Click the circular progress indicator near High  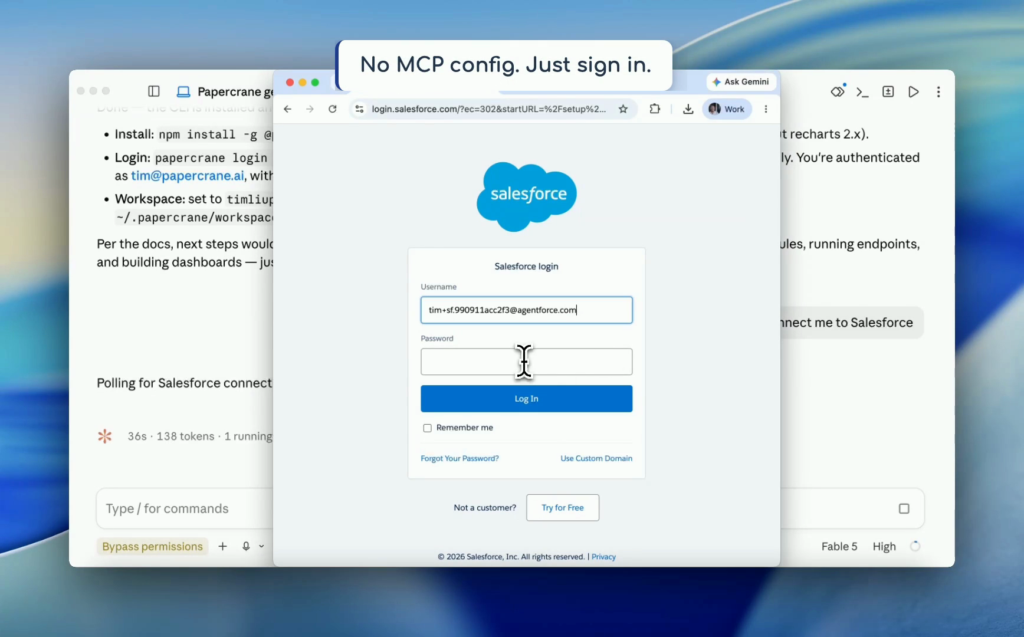pyautogui.click(x=915, y=546)
